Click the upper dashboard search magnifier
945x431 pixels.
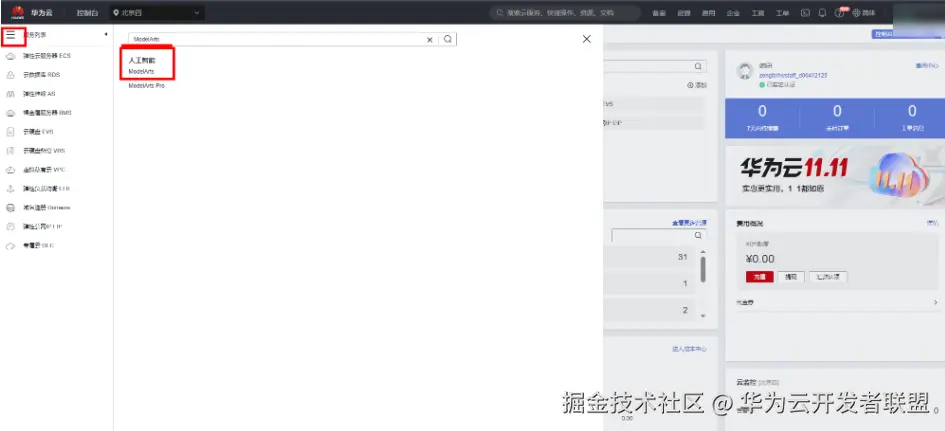click(x=697, y=66)
